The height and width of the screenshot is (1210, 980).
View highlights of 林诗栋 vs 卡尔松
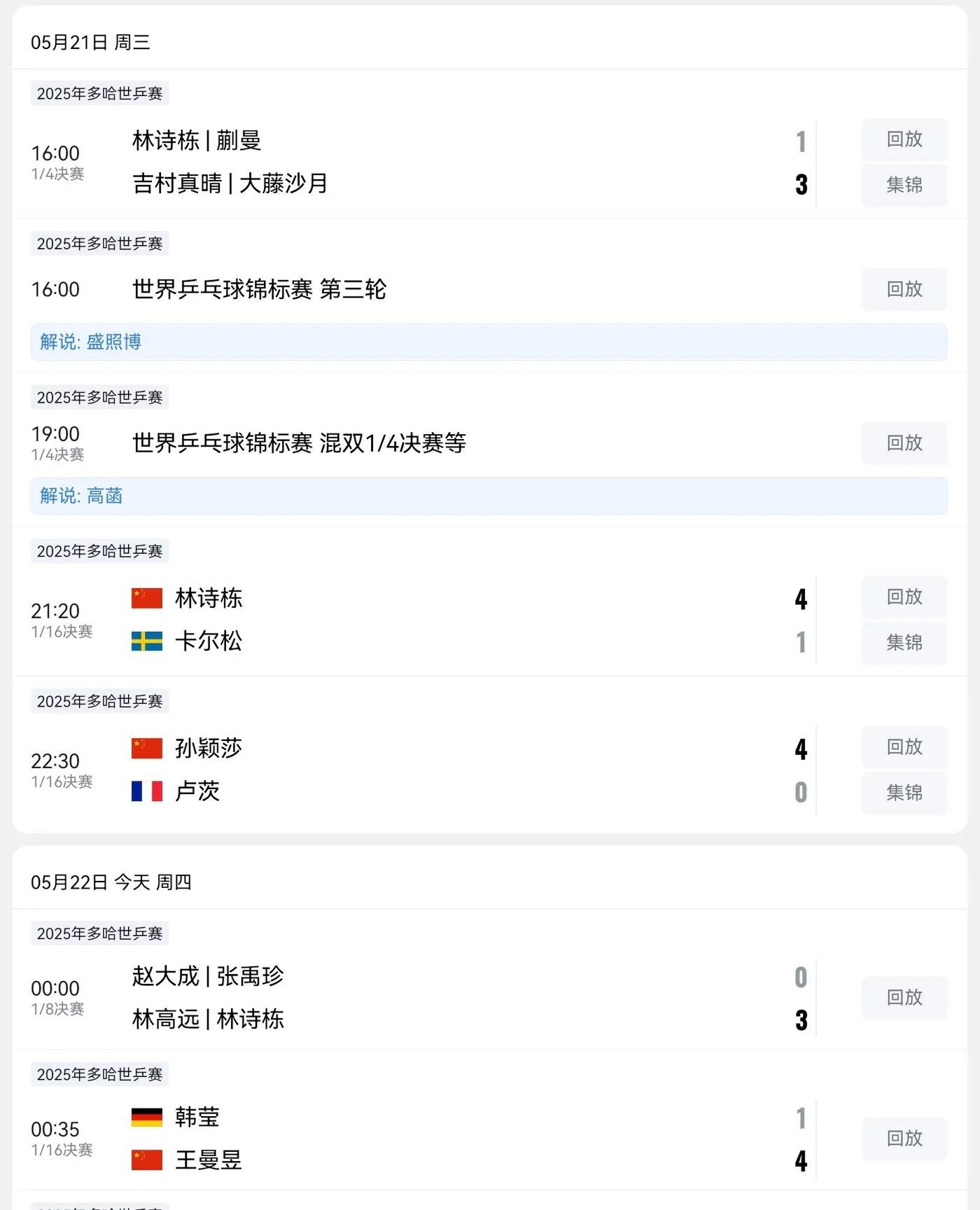click(x=904, y=642)
